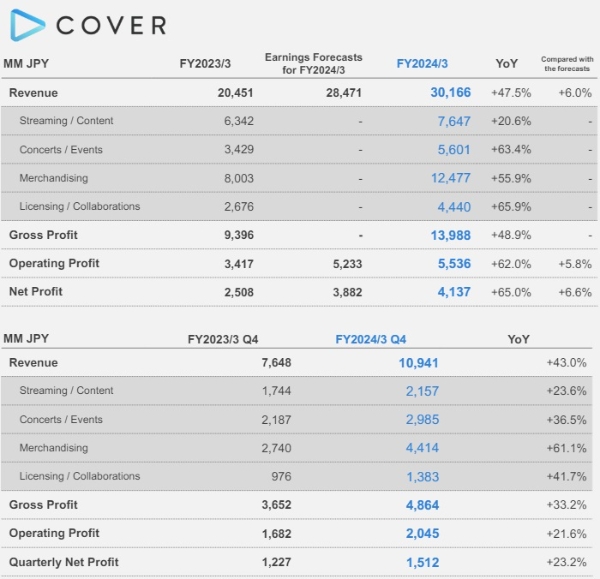Select the FY2023/3 column header

(205, 64)
